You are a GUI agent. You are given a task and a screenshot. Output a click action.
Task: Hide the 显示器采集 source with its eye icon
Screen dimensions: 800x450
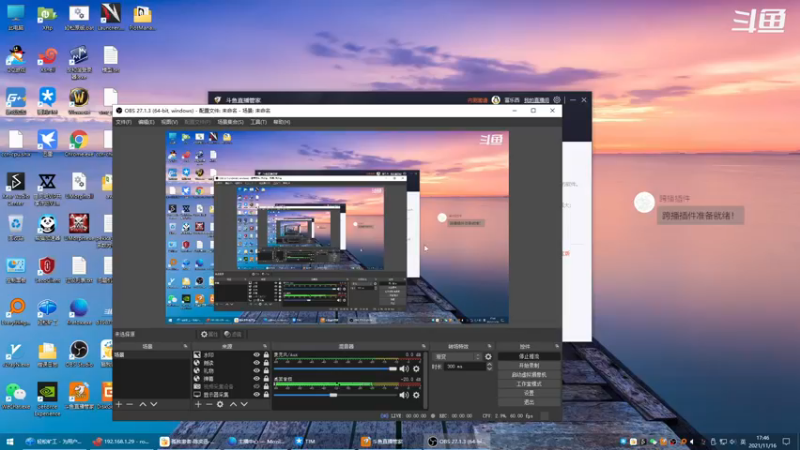257,394
